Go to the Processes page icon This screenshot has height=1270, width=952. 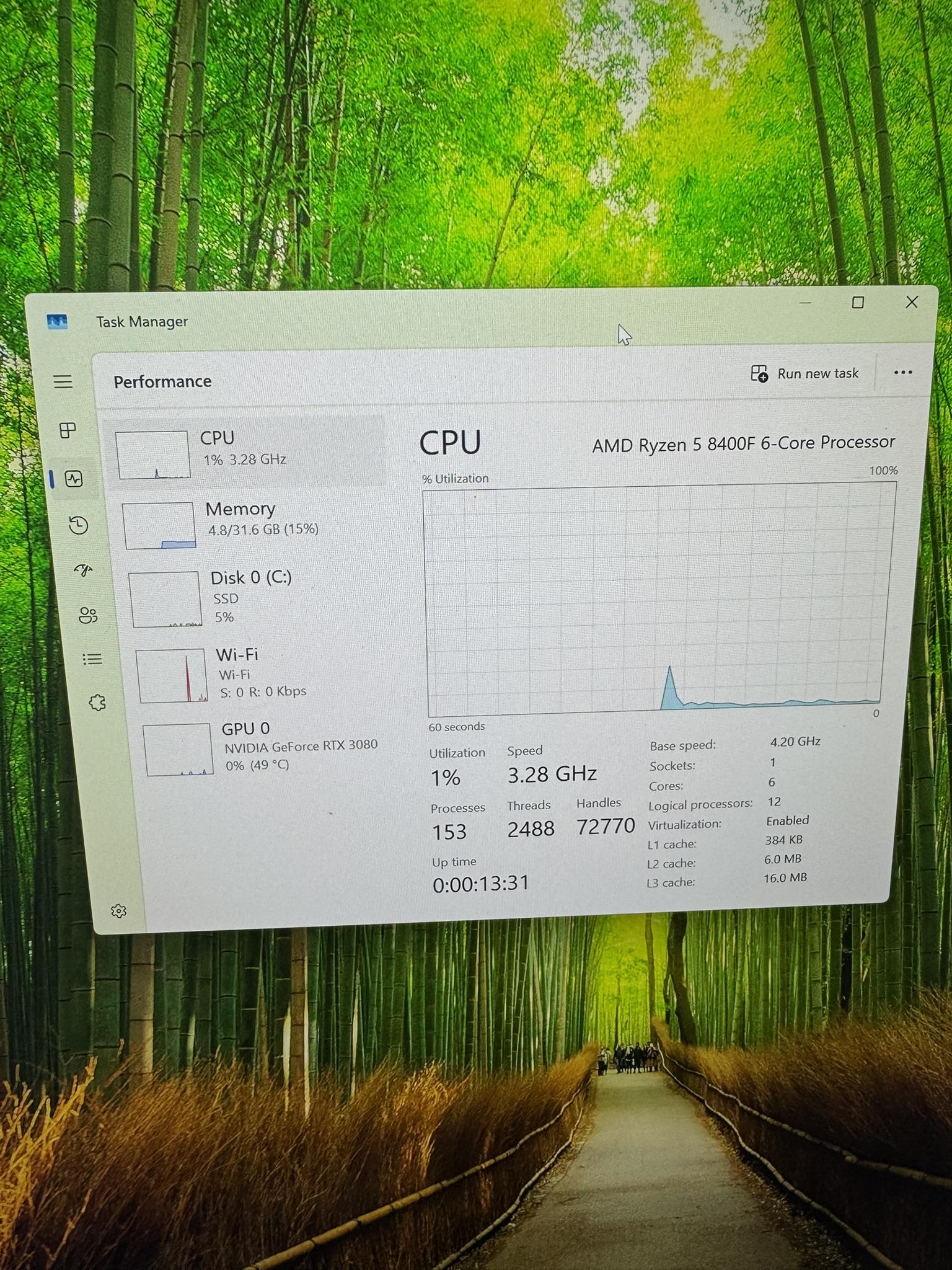click(x=68, y=430)
